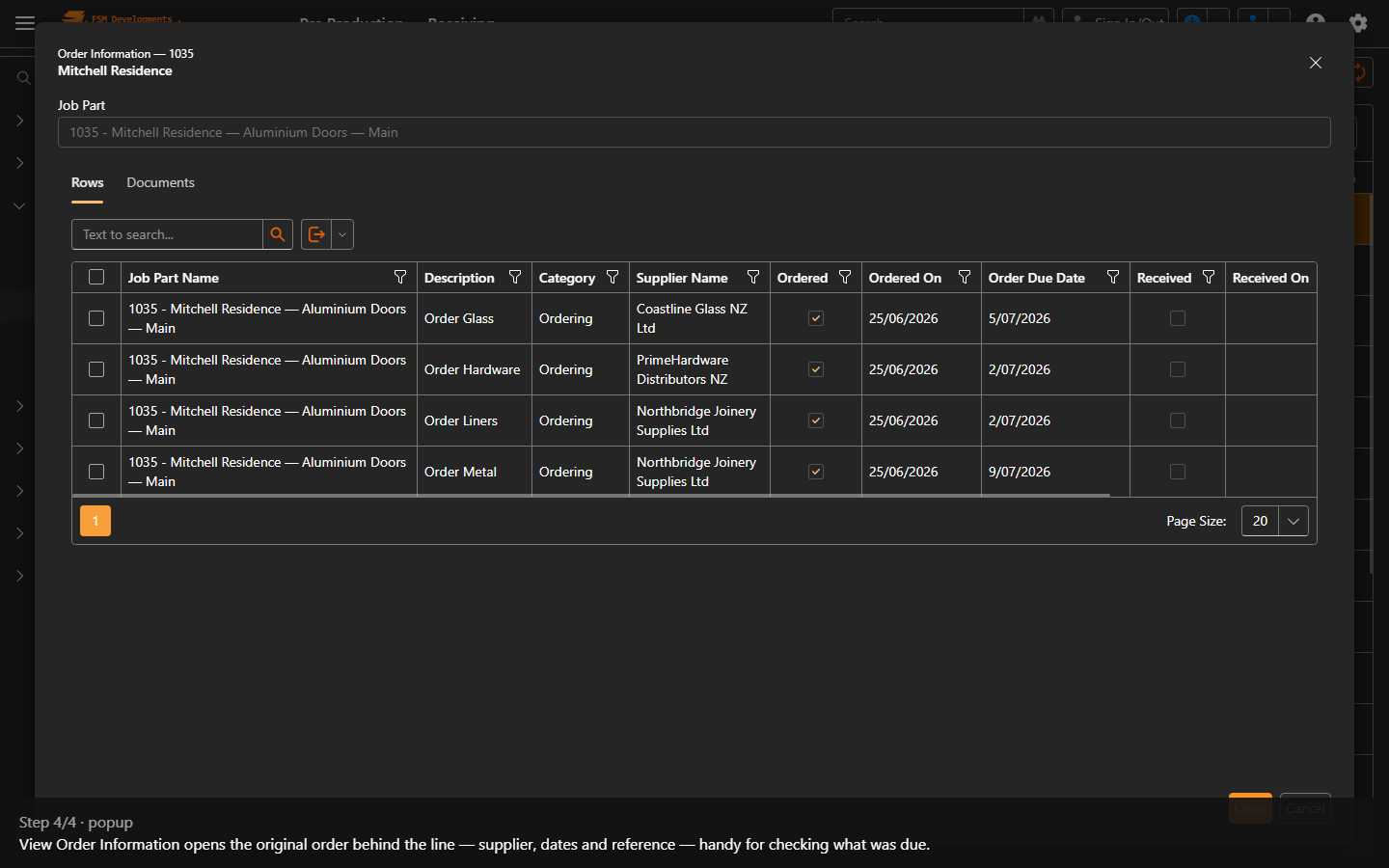Click the Job Part field
Screen dimensions: 1389x868
click(694, 132)
